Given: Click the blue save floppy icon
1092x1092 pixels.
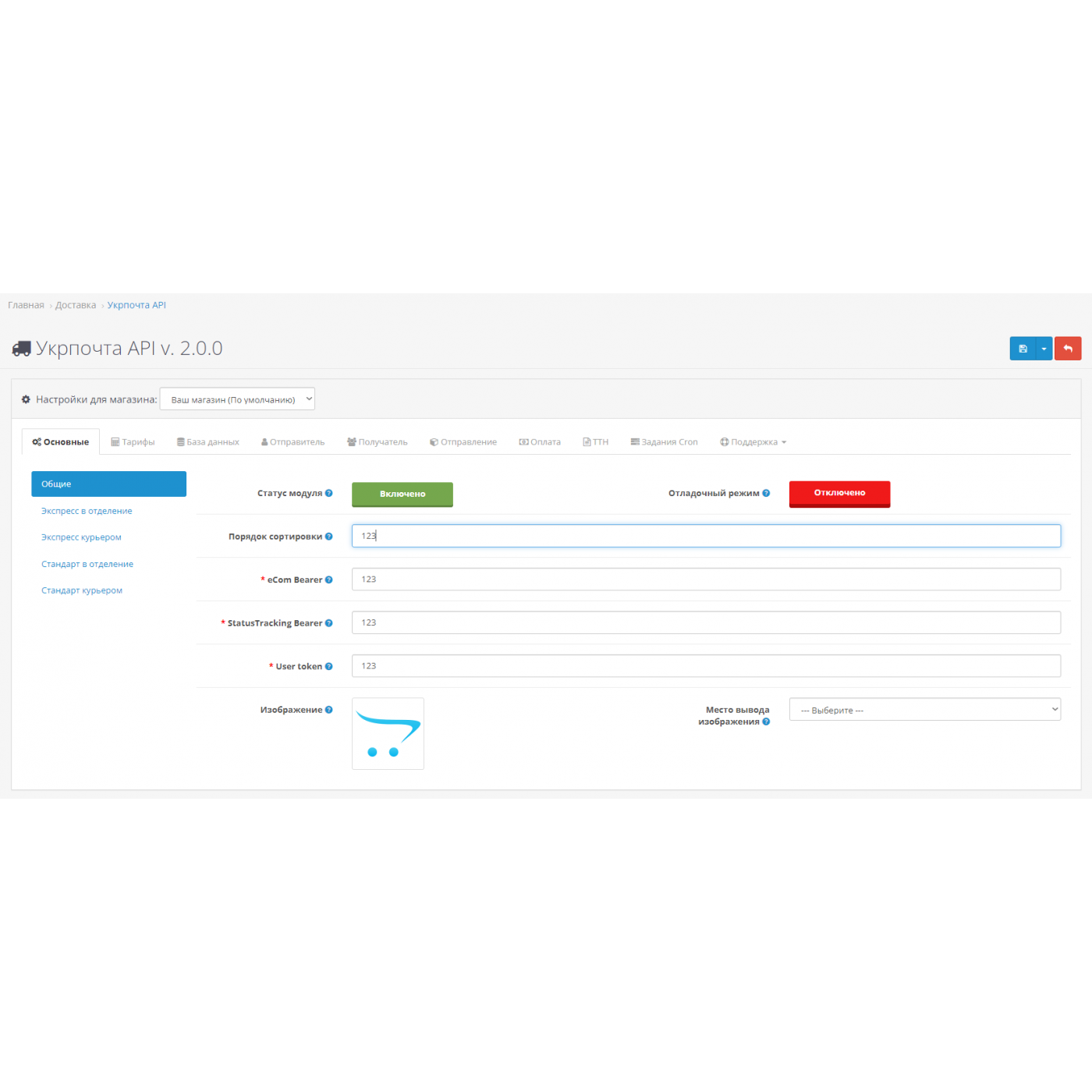Looking at the screenshot, I should (x=1022, y=349).
